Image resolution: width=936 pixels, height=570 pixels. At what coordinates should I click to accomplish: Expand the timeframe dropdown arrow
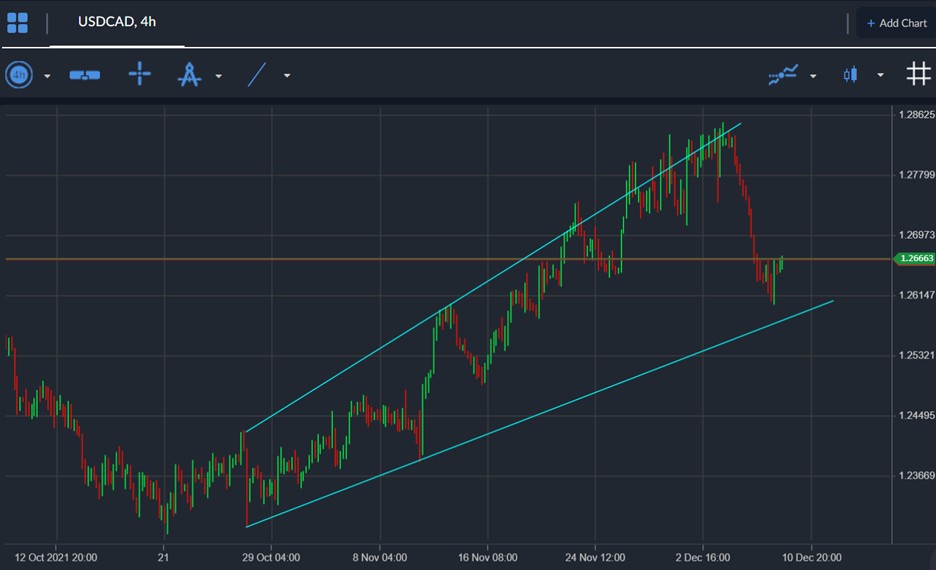tap(47, 76)
